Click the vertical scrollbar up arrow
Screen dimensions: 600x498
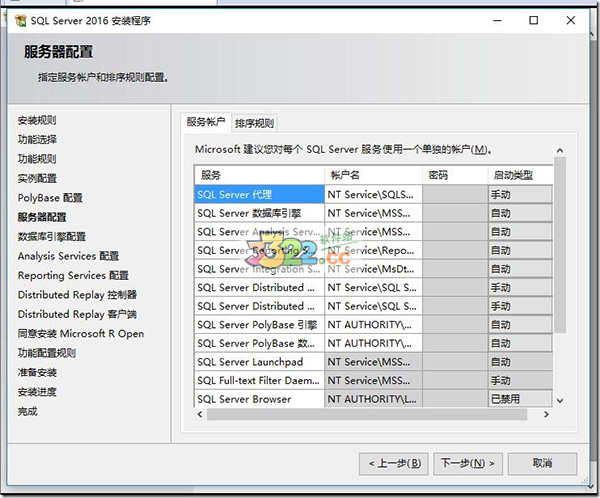560,150
